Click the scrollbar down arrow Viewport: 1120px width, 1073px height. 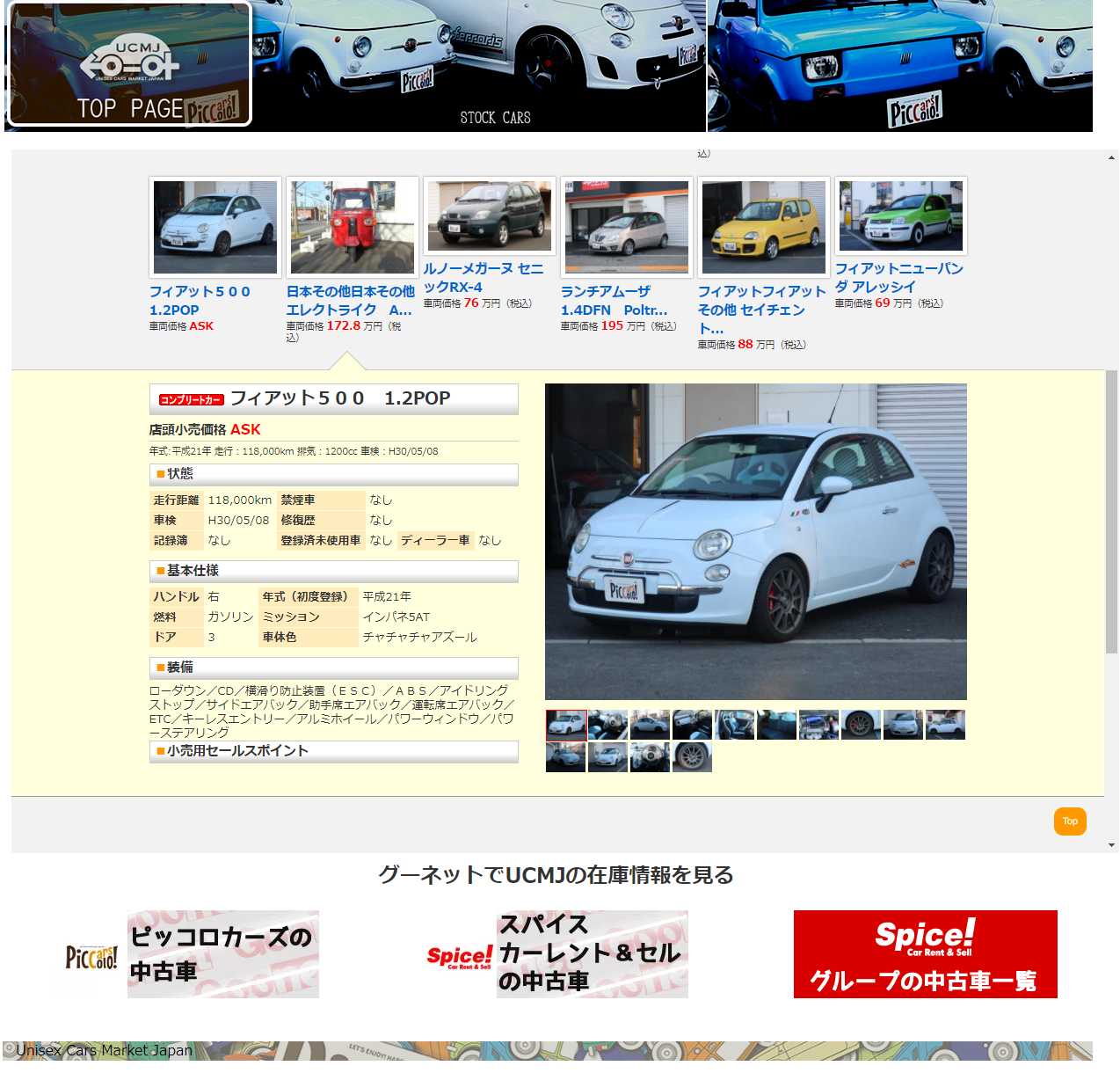tap(1112, 845)
